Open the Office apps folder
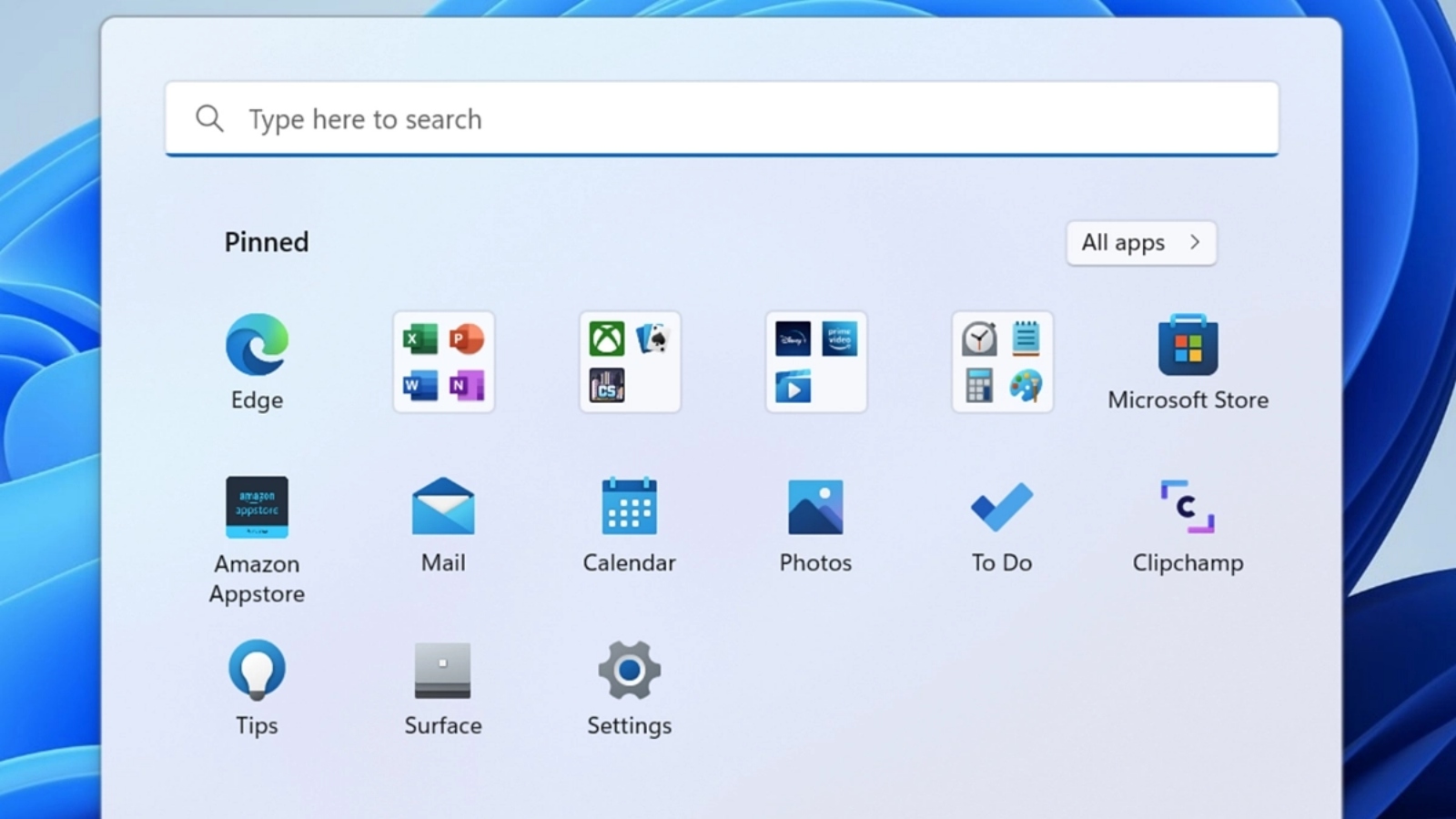Viewport: 1456px width, 819px height. tap(443, 362)
